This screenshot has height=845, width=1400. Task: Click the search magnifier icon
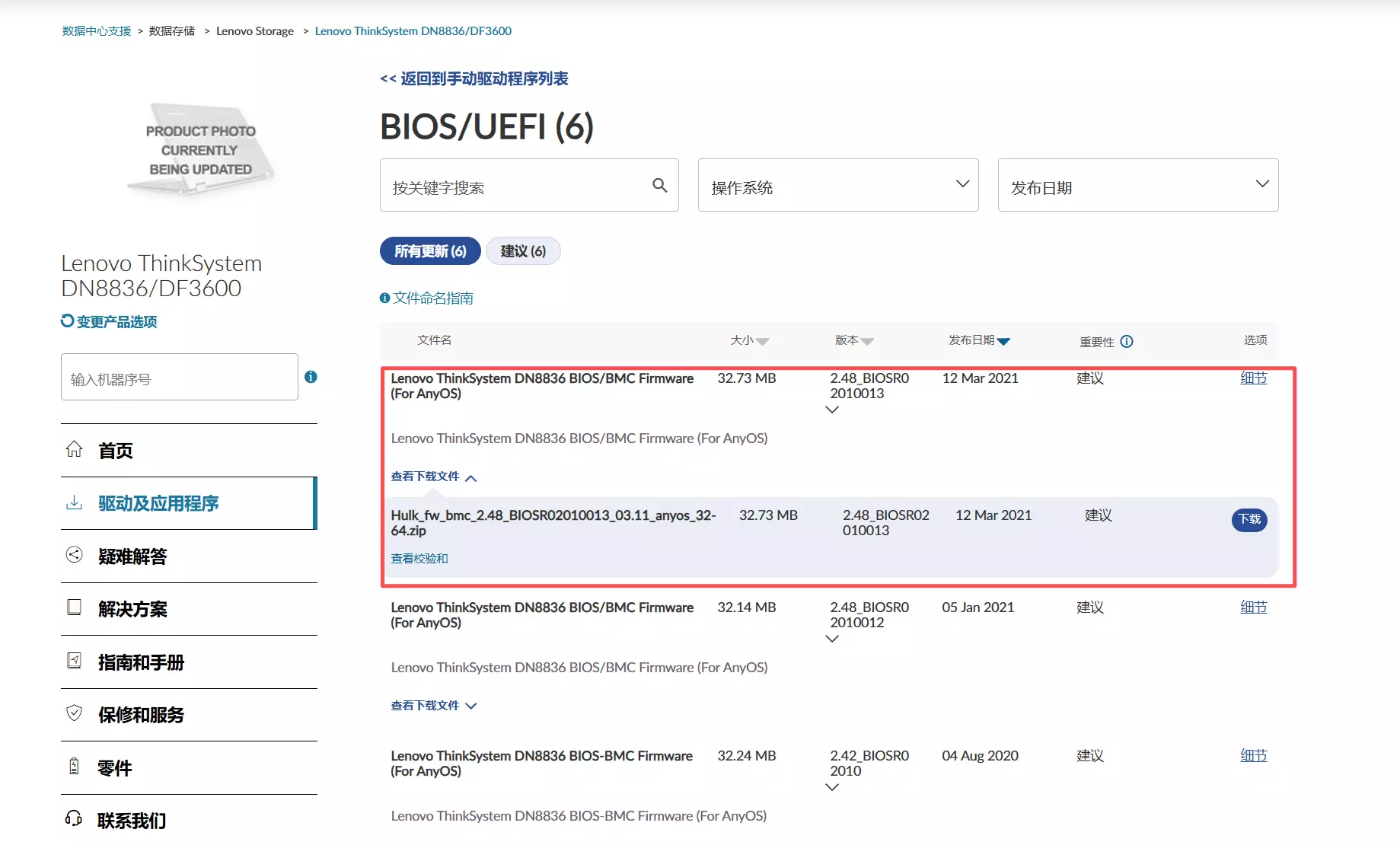659,185
